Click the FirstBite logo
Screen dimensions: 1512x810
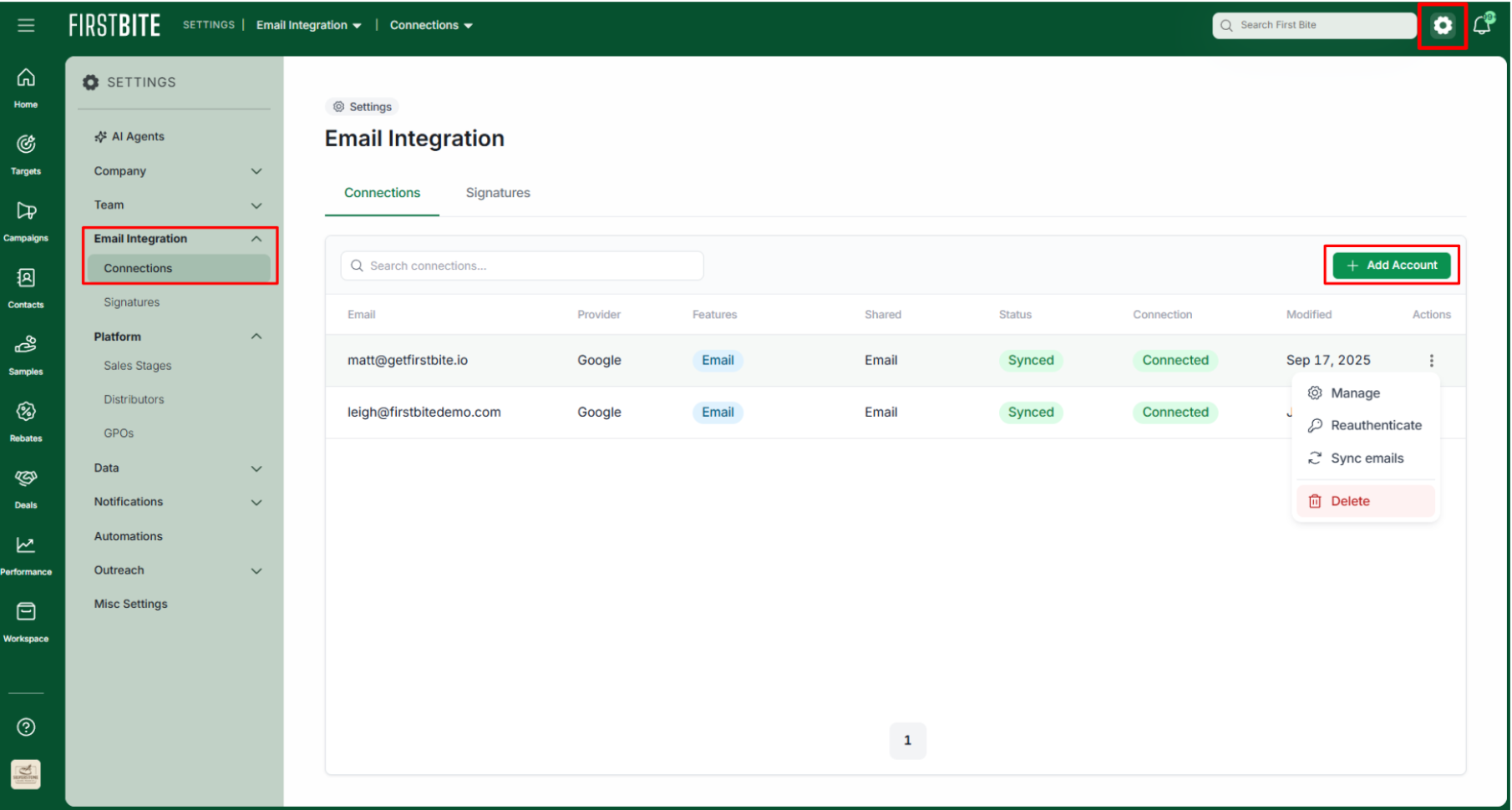click(114, 26)
